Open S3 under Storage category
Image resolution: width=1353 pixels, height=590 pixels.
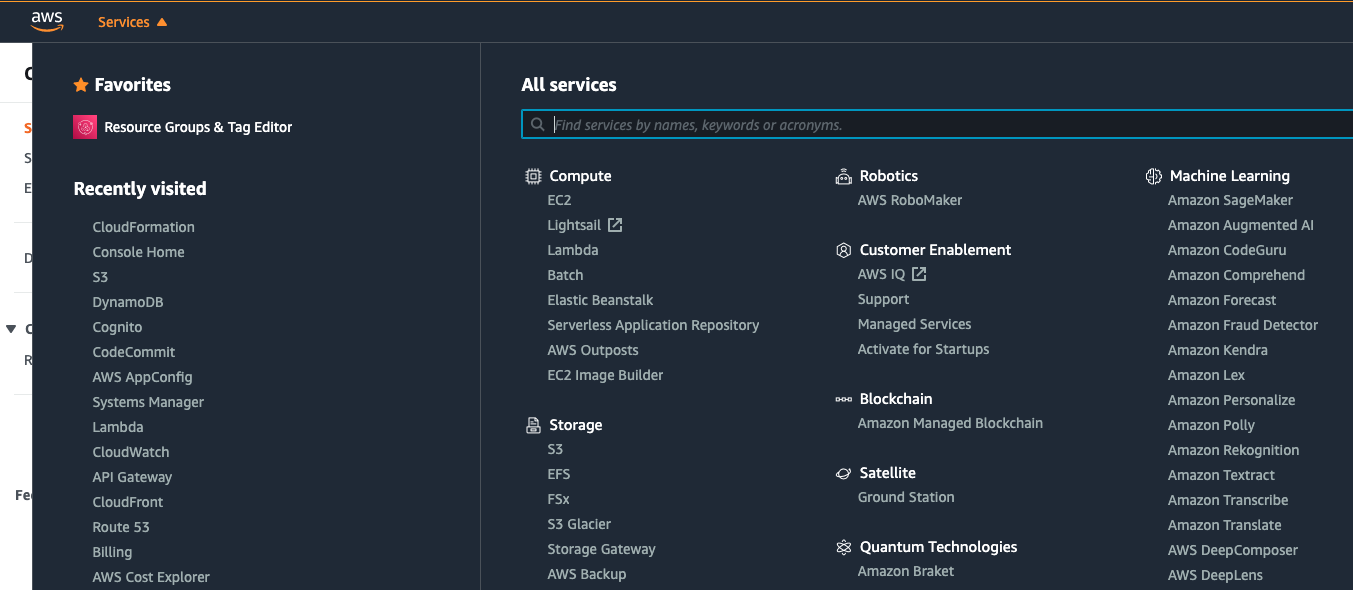(x=555, y=449)
